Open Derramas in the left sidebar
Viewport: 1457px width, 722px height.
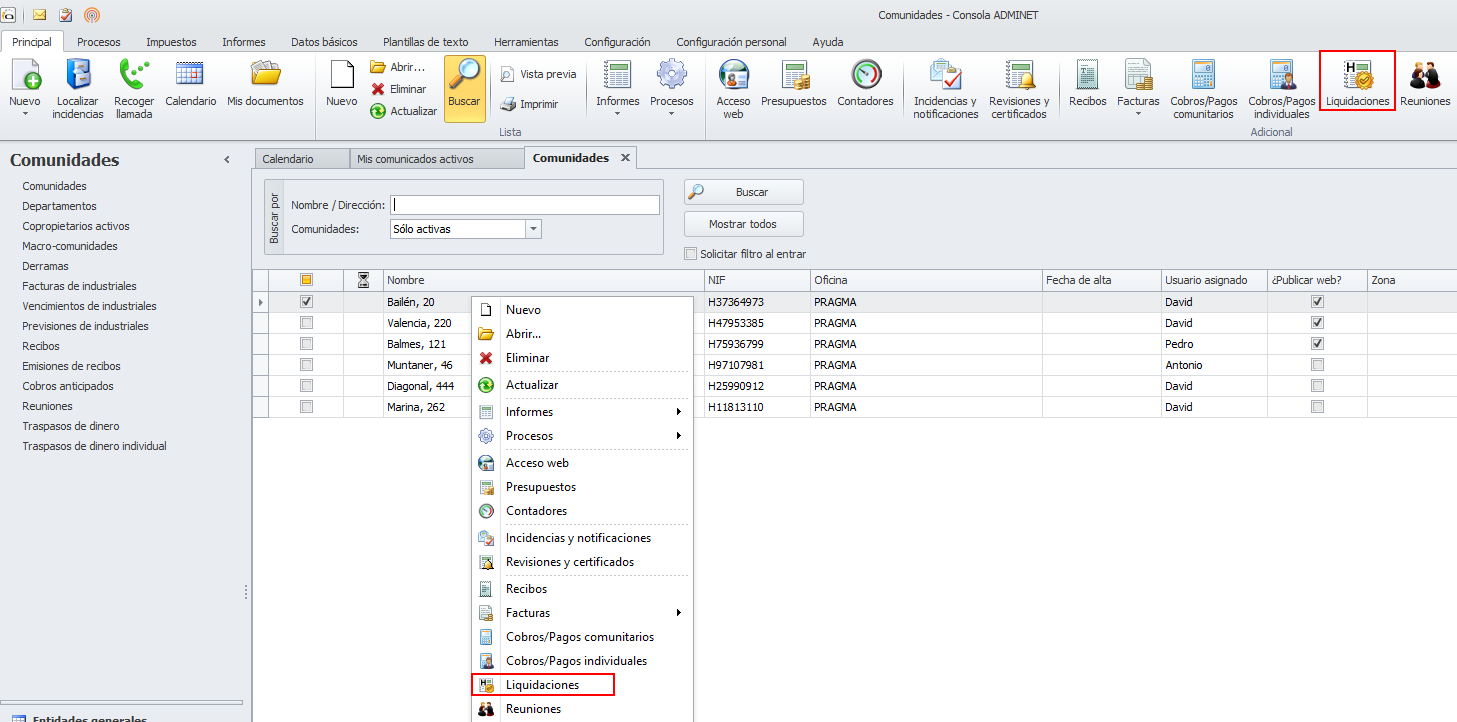(46, 266)
